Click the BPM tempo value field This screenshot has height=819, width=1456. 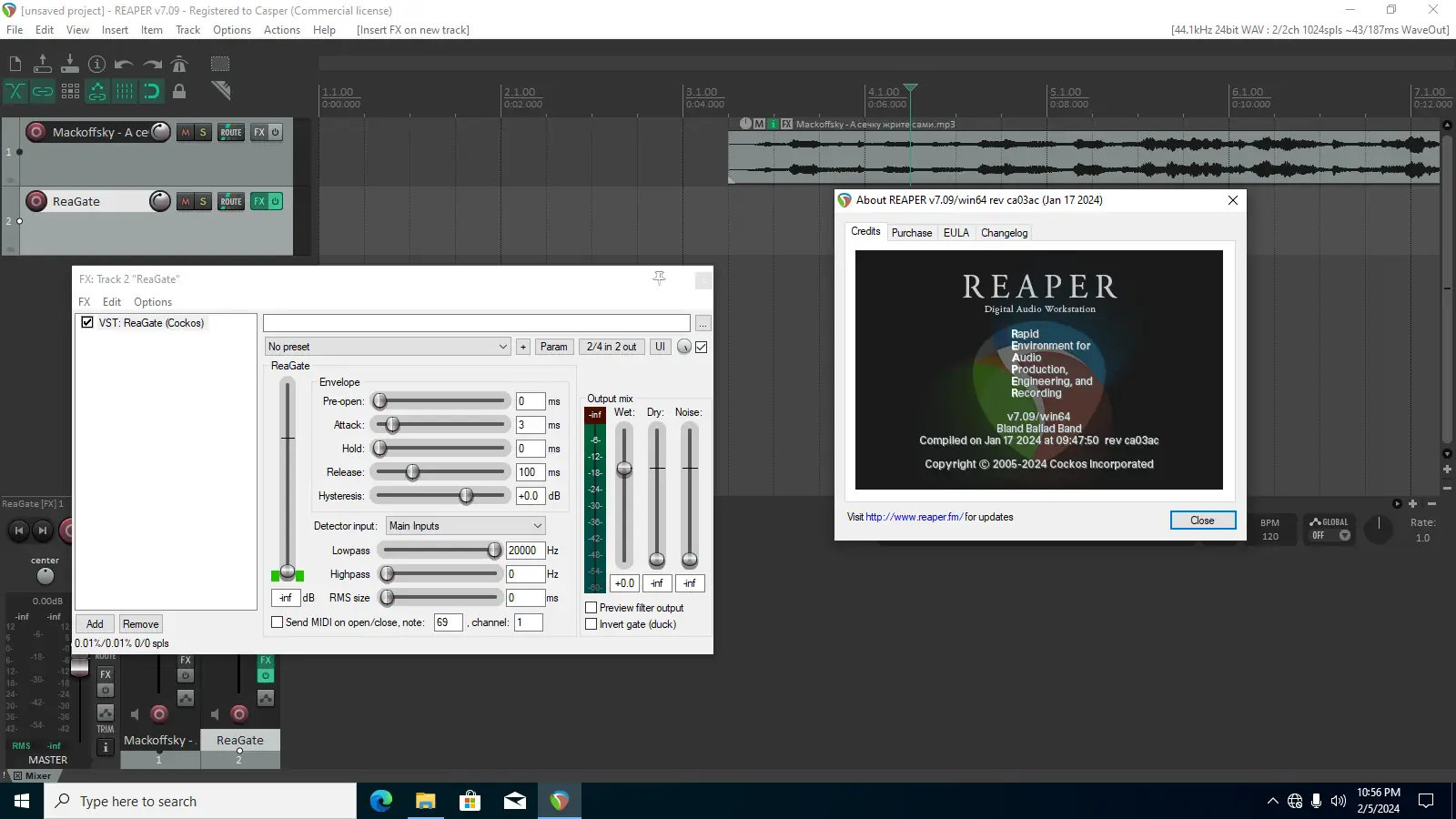click(1270, 537)
